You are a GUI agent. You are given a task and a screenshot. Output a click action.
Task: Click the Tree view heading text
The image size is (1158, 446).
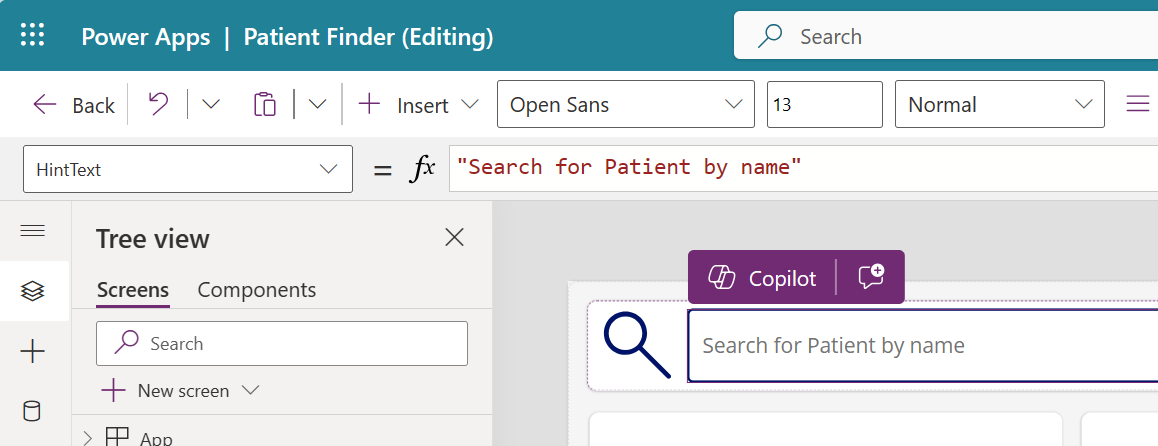153,239
